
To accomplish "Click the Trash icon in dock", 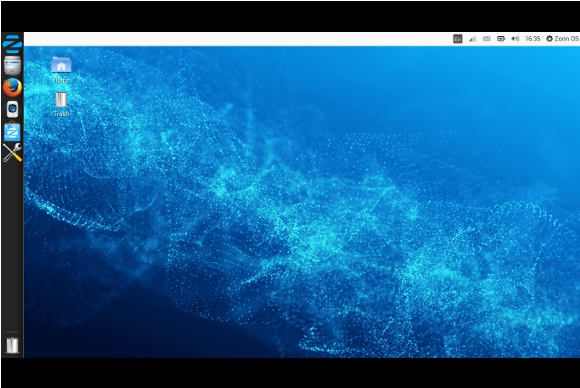I will pos(12,345).
